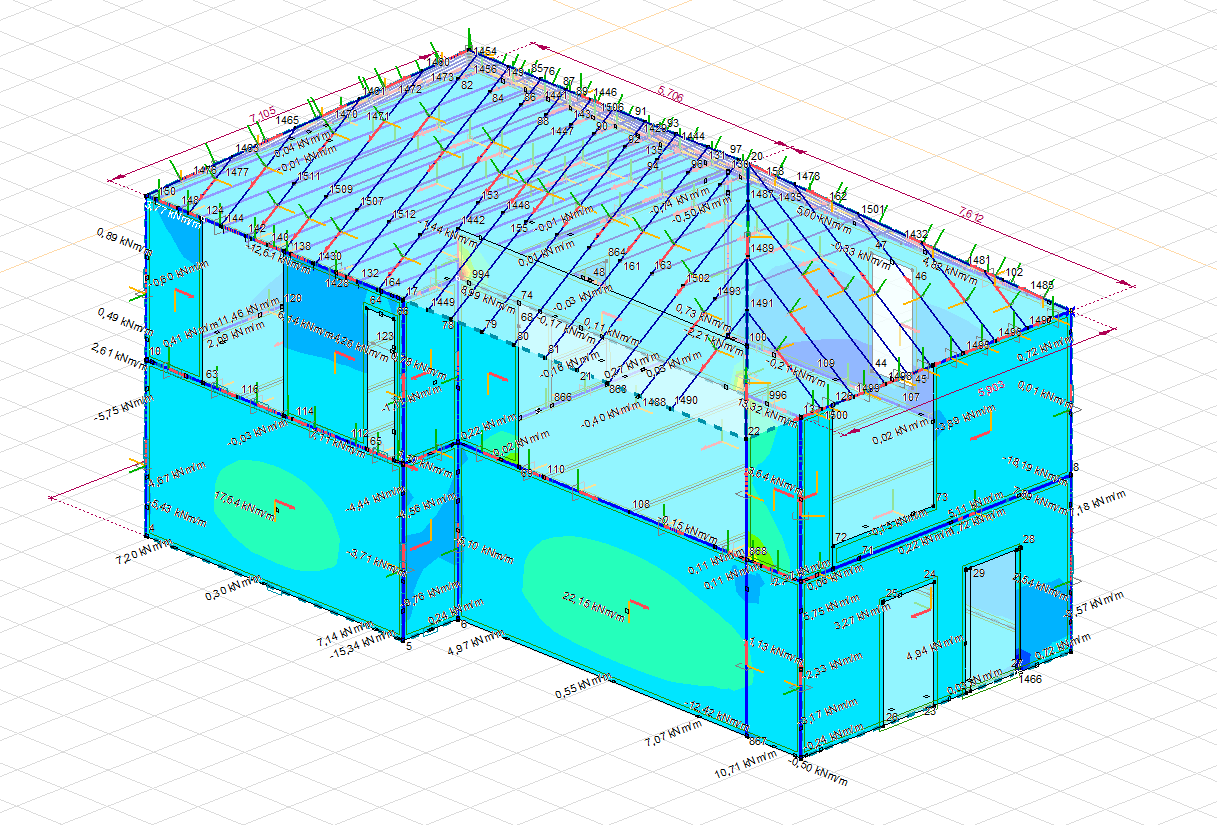Screen dimensions: 1217x825
Task: Select node 996 at hot spot
Action: 778,395
